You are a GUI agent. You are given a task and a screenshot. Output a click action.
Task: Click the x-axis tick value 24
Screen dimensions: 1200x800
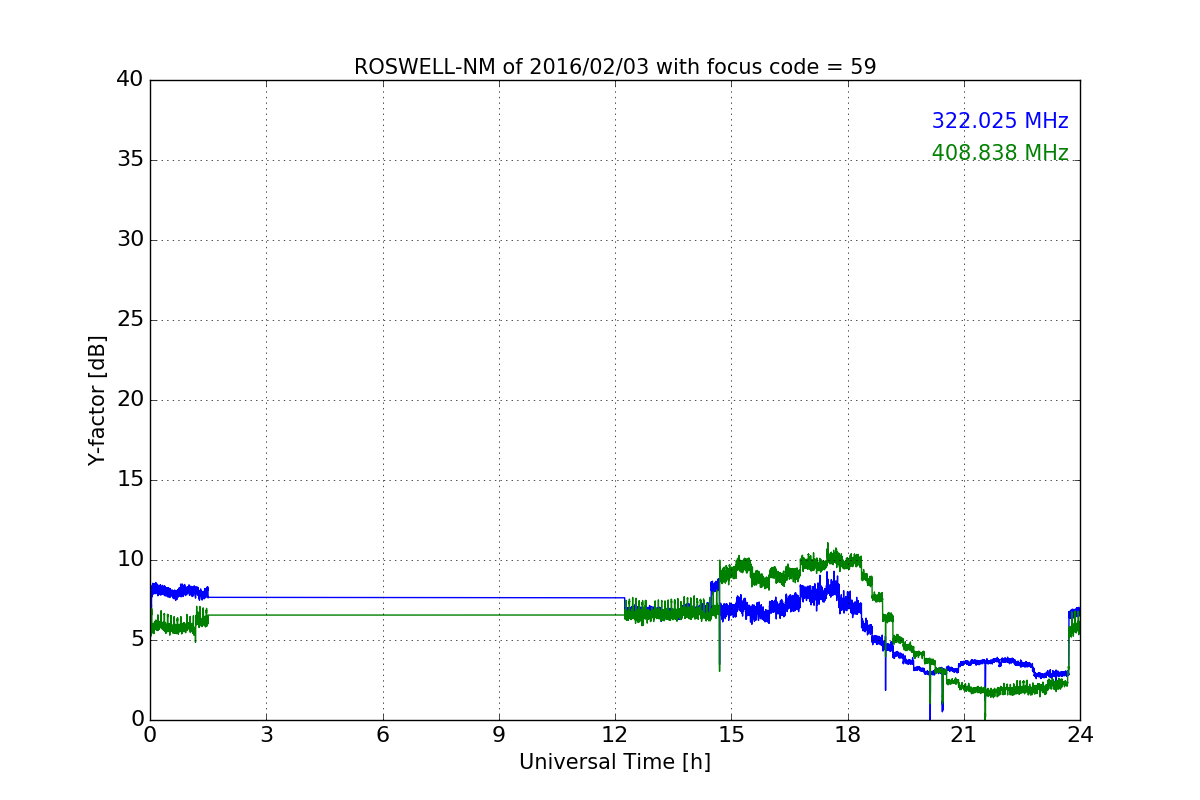[x=1080, y=735]
